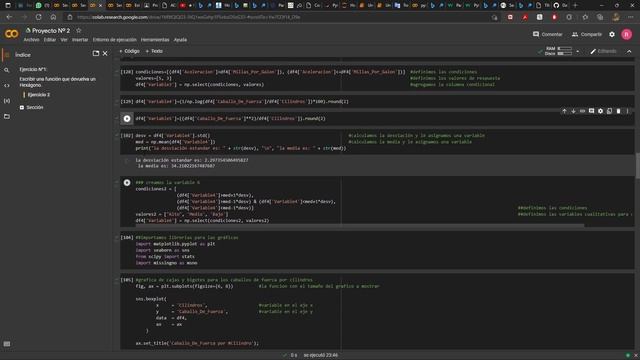Open the Editando mode selector
Viewport: 640px width, 360px height.
coord(603,51)
